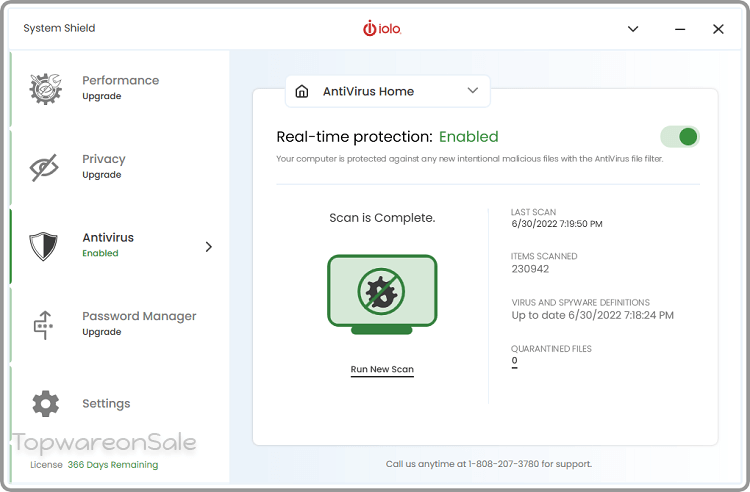
Task: Click the home icon beside AntiVirus Home
Action: [x=302, y=91]
